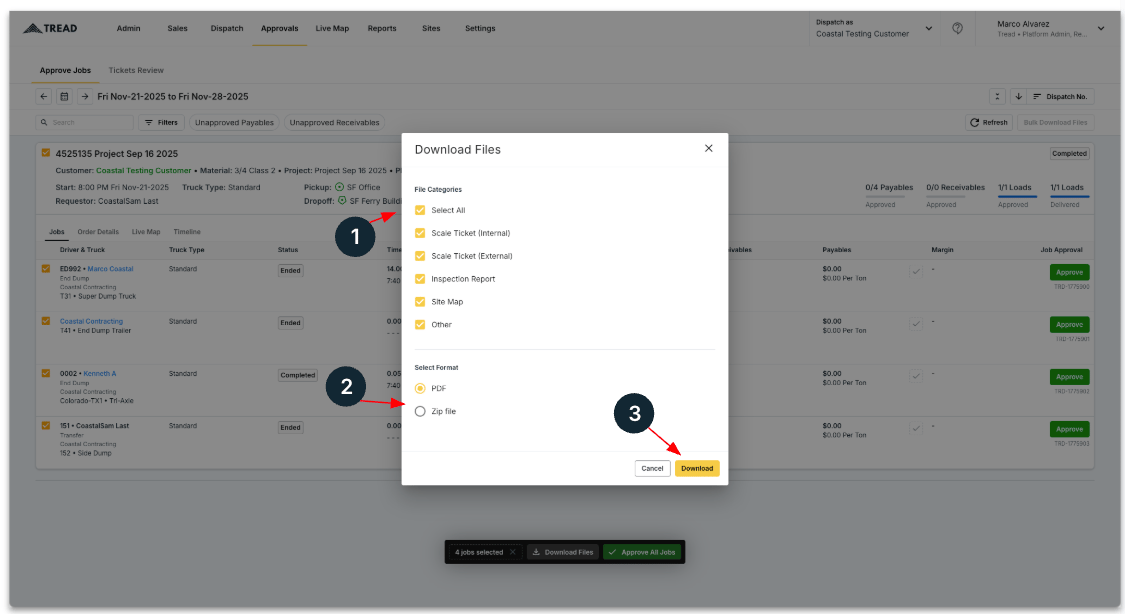Screen dimensions: 1125x614
Task: Switch to the Timeline tab
Action: point(187,232)
